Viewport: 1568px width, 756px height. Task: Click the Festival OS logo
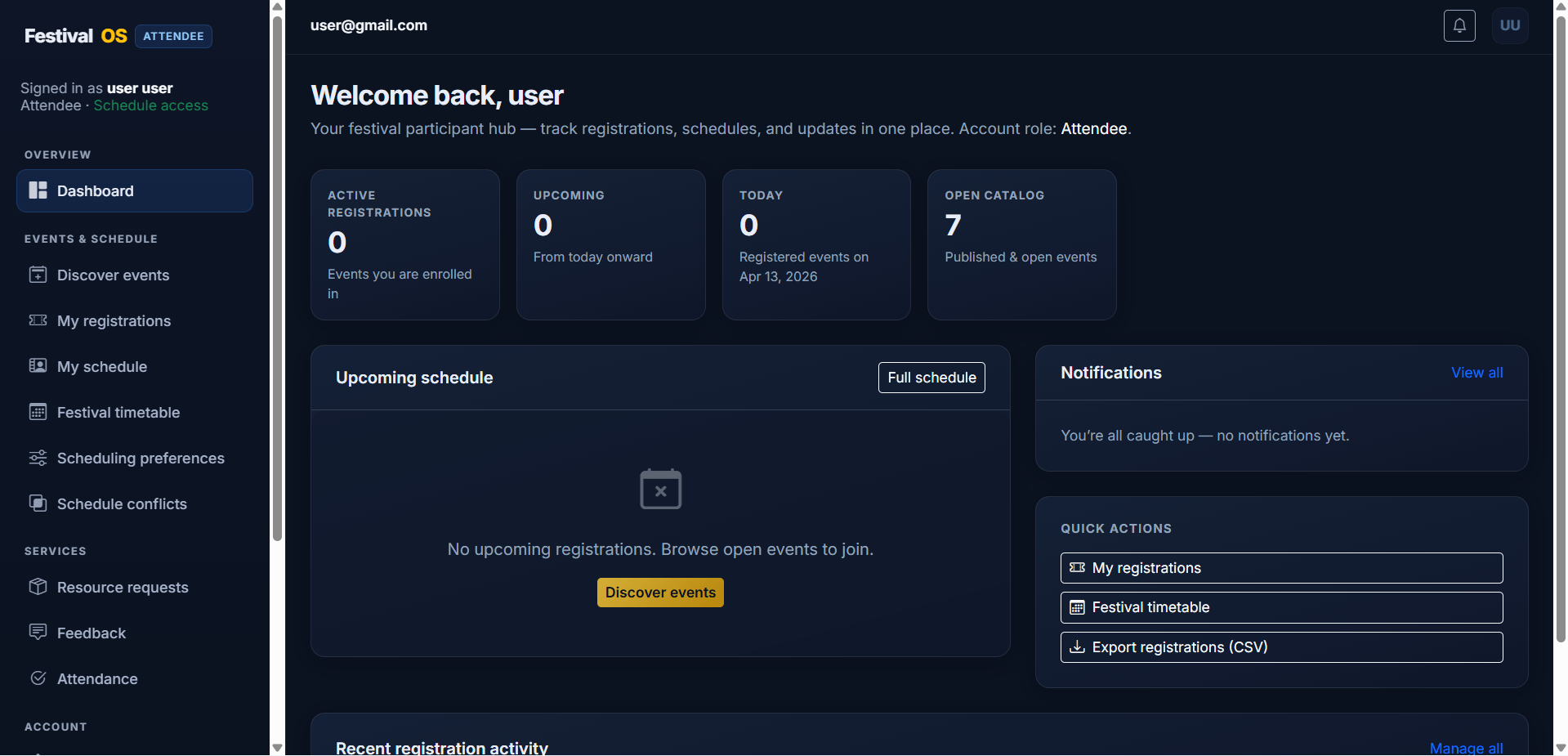[x=76, y=36]
